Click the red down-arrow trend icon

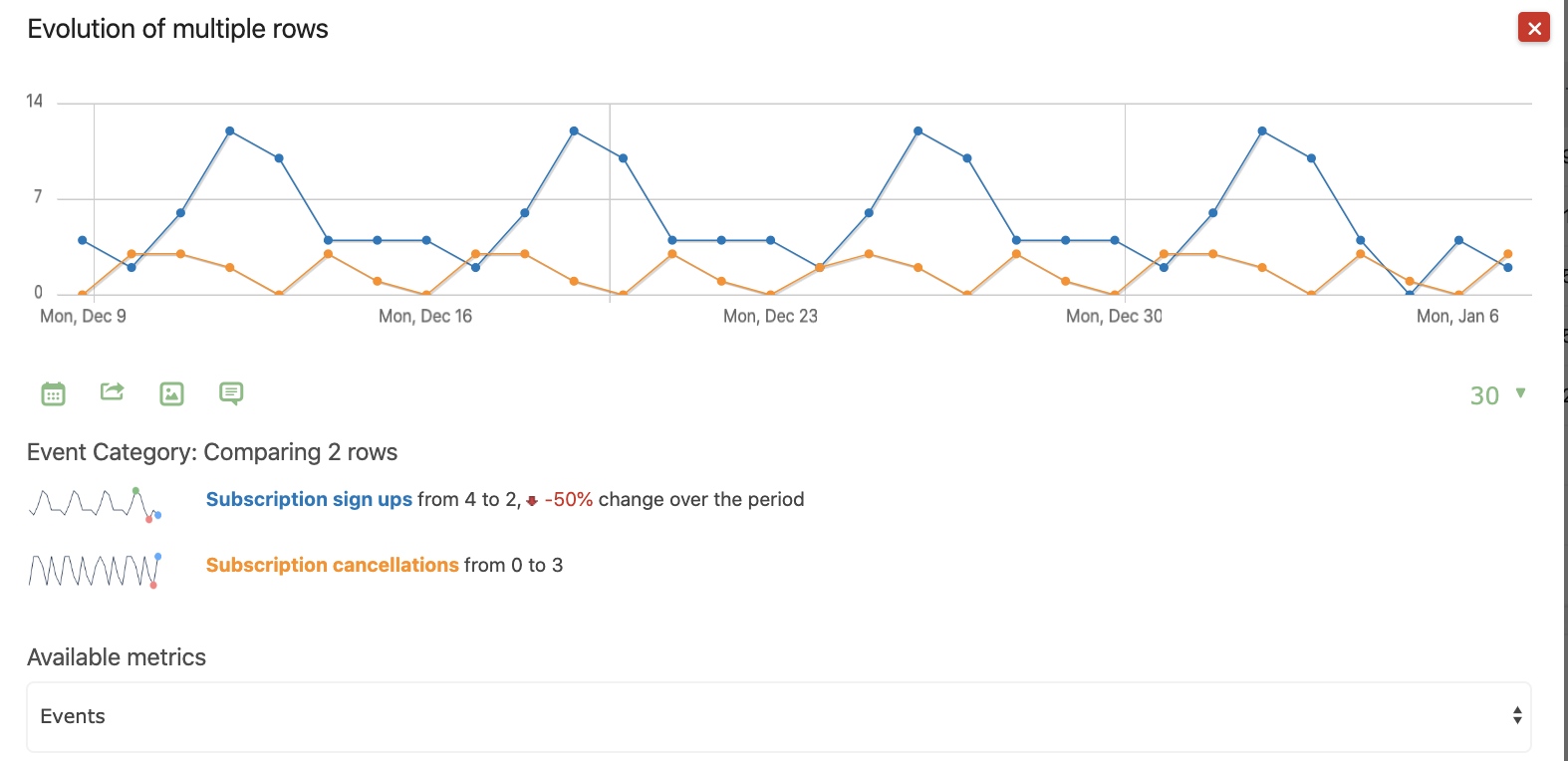[x=532, y=501]
